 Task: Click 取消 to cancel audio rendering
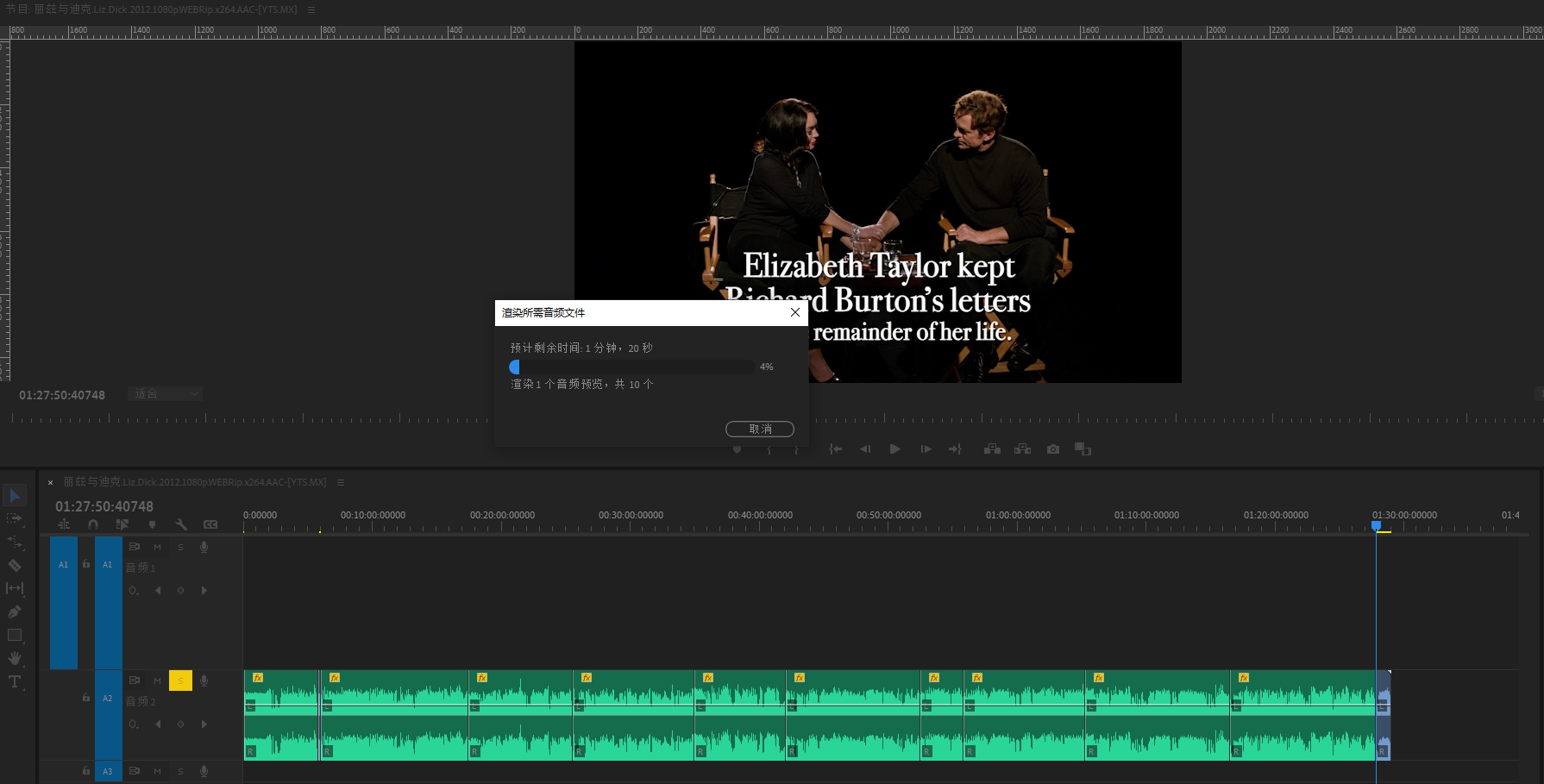759,429
